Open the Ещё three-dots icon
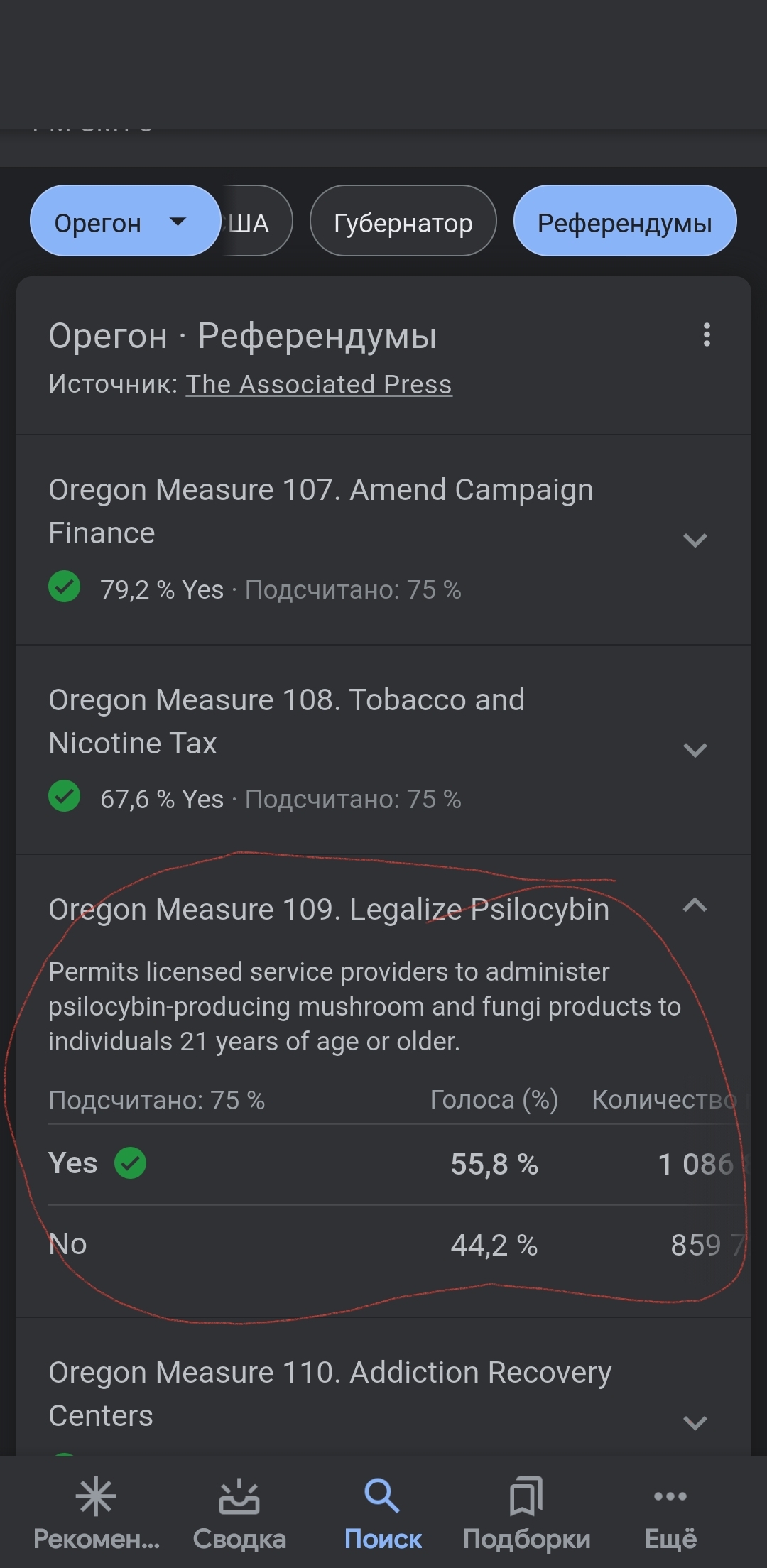Viewport: 767px width, 1568px height. [x=670, y=1496]
